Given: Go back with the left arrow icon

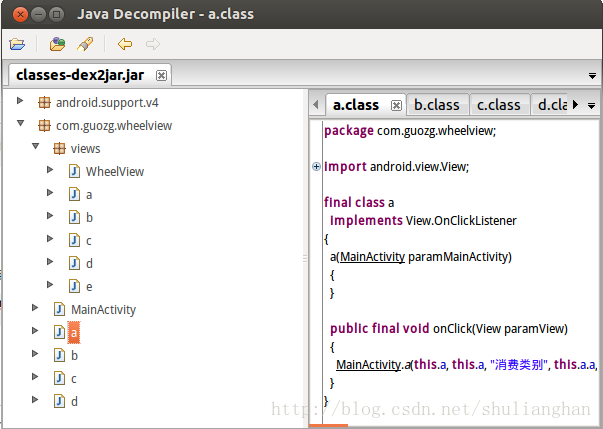Looking at the screenshot, I should [125, 44].
